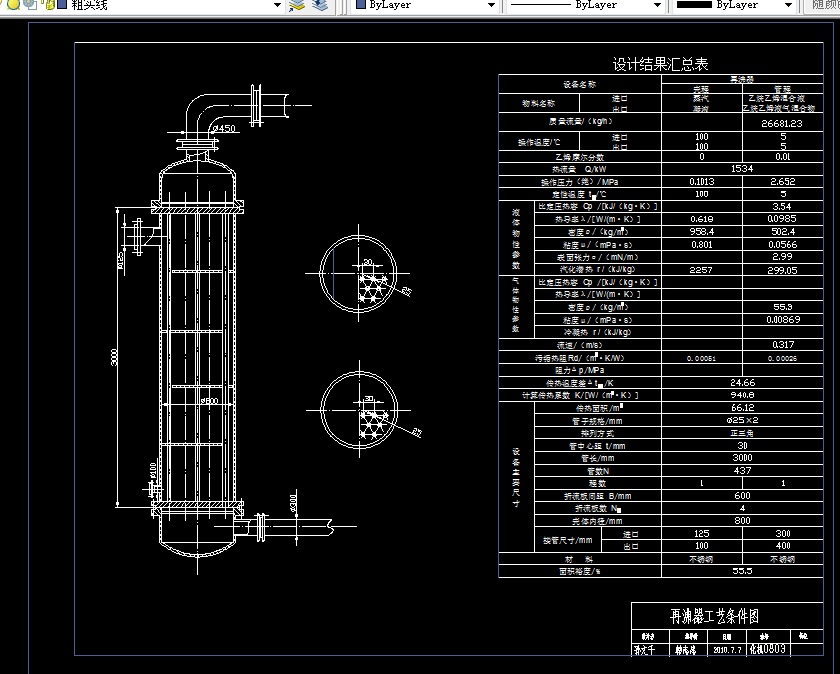Select tube spec value ø25×2
Screen dimensions: 840x674
(x=742, y=420)
